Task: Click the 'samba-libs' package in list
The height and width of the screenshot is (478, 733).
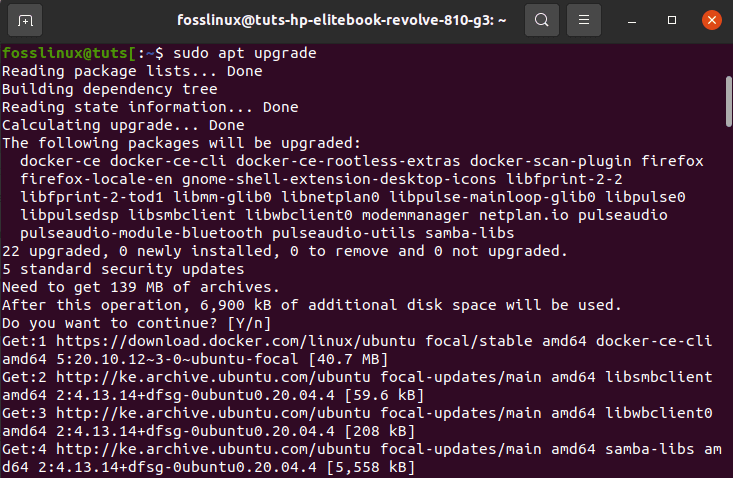Action: coord(469,233)
